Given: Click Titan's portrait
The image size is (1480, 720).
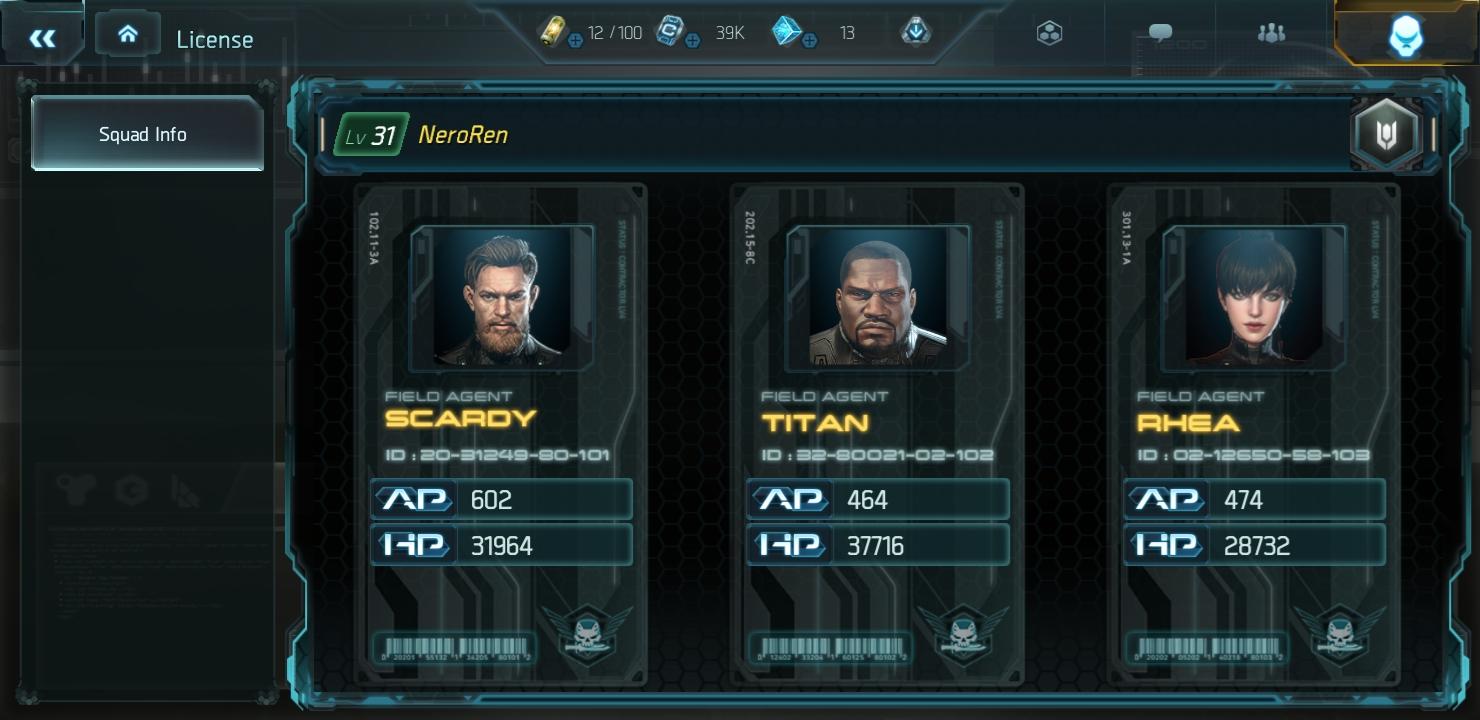Looking at the screenshot, I should tap(878, 296).
